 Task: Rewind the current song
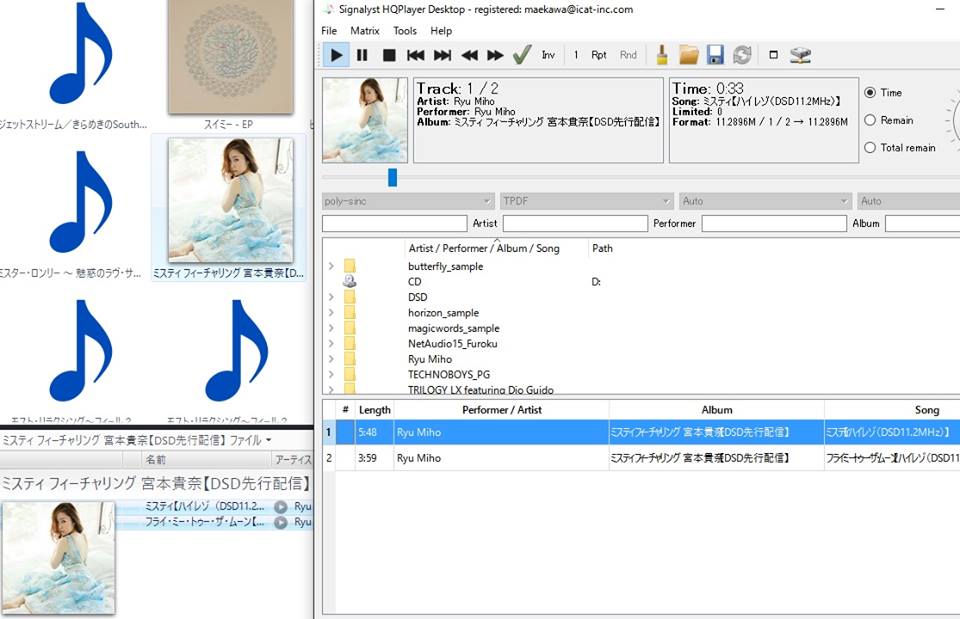point(469,55)
